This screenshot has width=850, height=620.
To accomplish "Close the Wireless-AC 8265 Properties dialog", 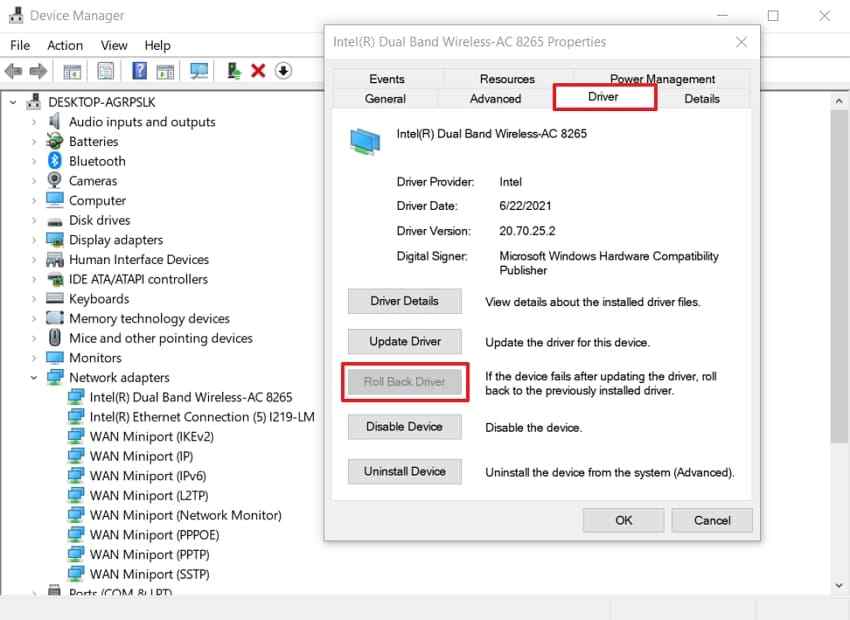I will pos(741,42).
